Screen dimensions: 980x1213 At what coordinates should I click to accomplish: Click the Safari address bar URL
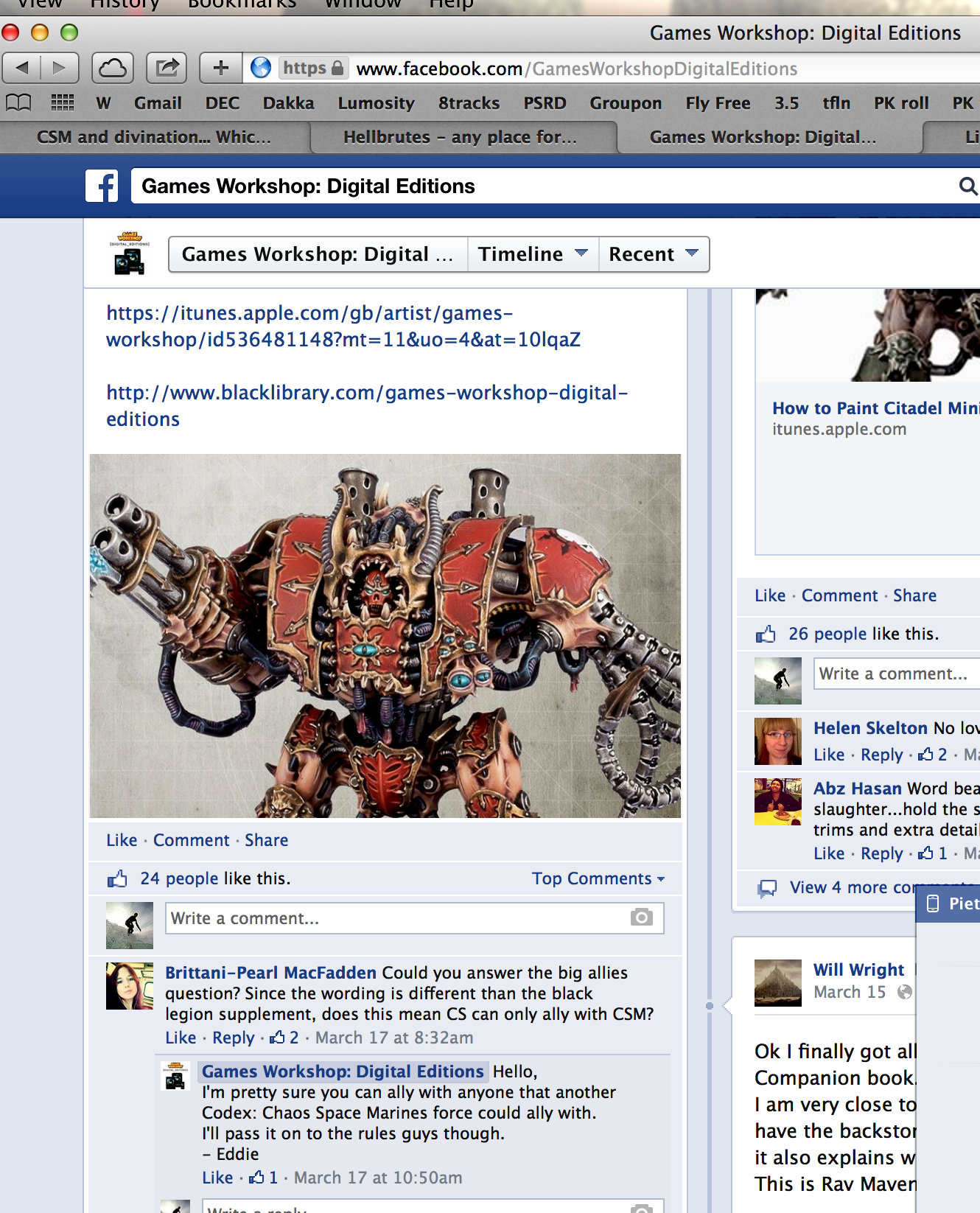(x=576, y=69)
